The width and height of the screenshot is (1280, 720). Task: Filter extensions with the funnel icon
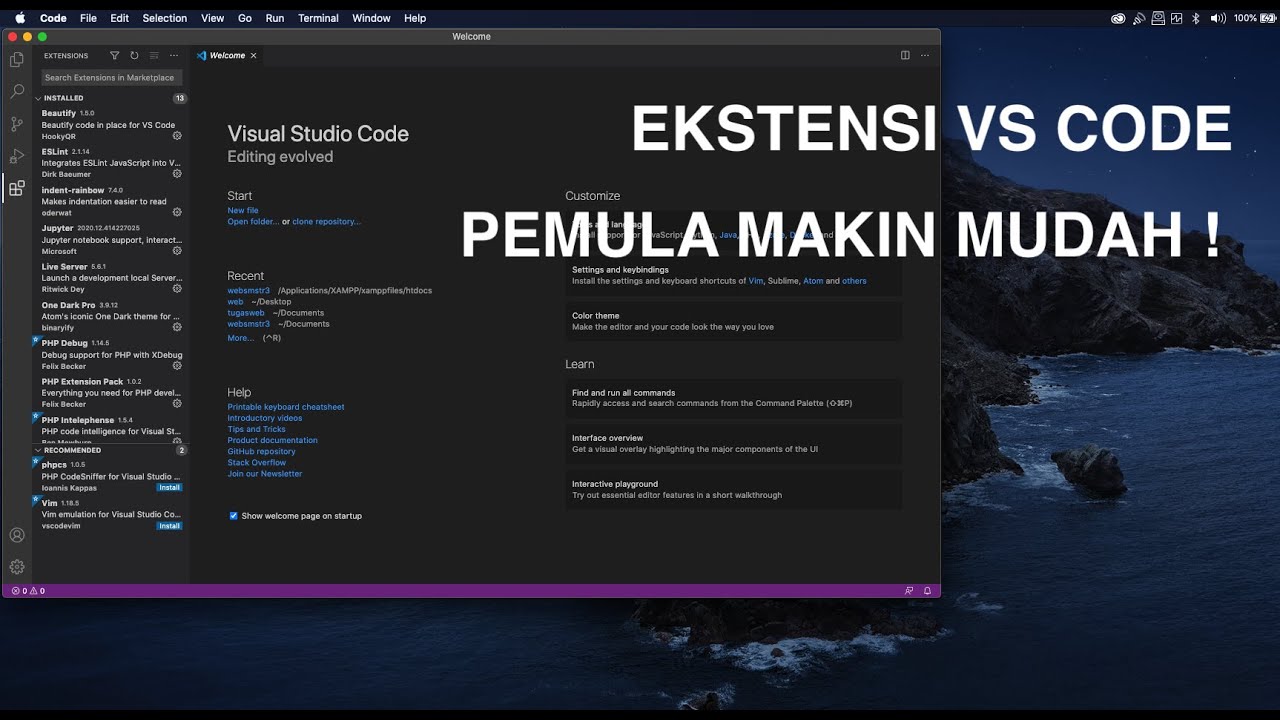coord(114,56)
